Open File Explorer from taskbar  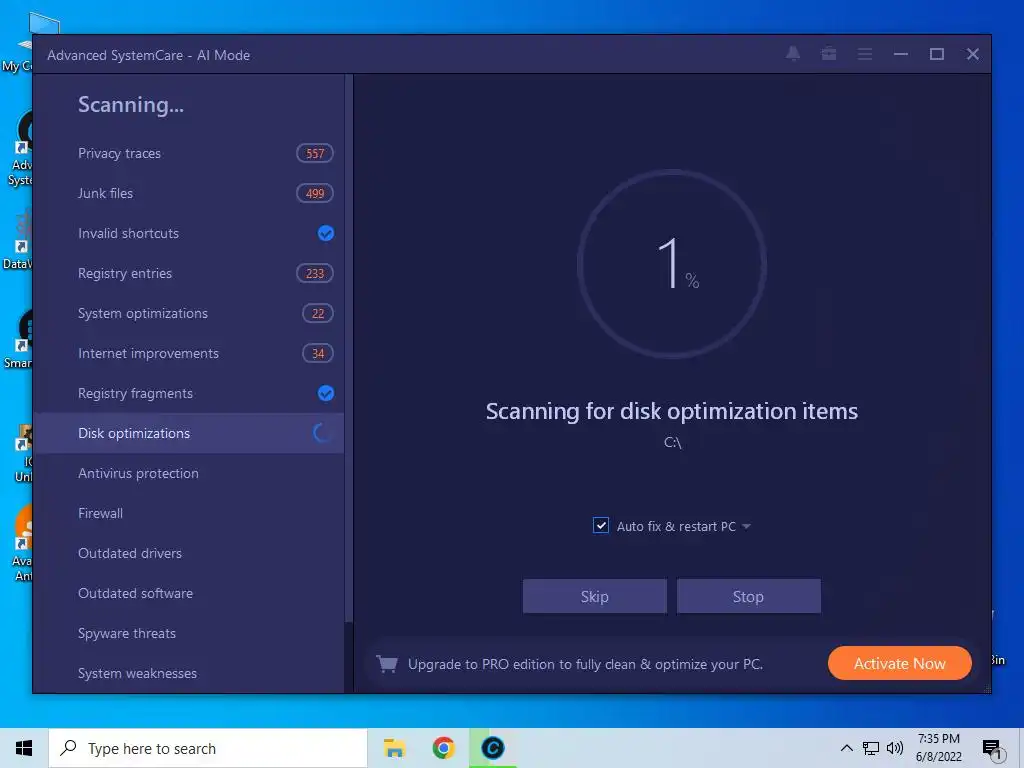coord(394,748)
